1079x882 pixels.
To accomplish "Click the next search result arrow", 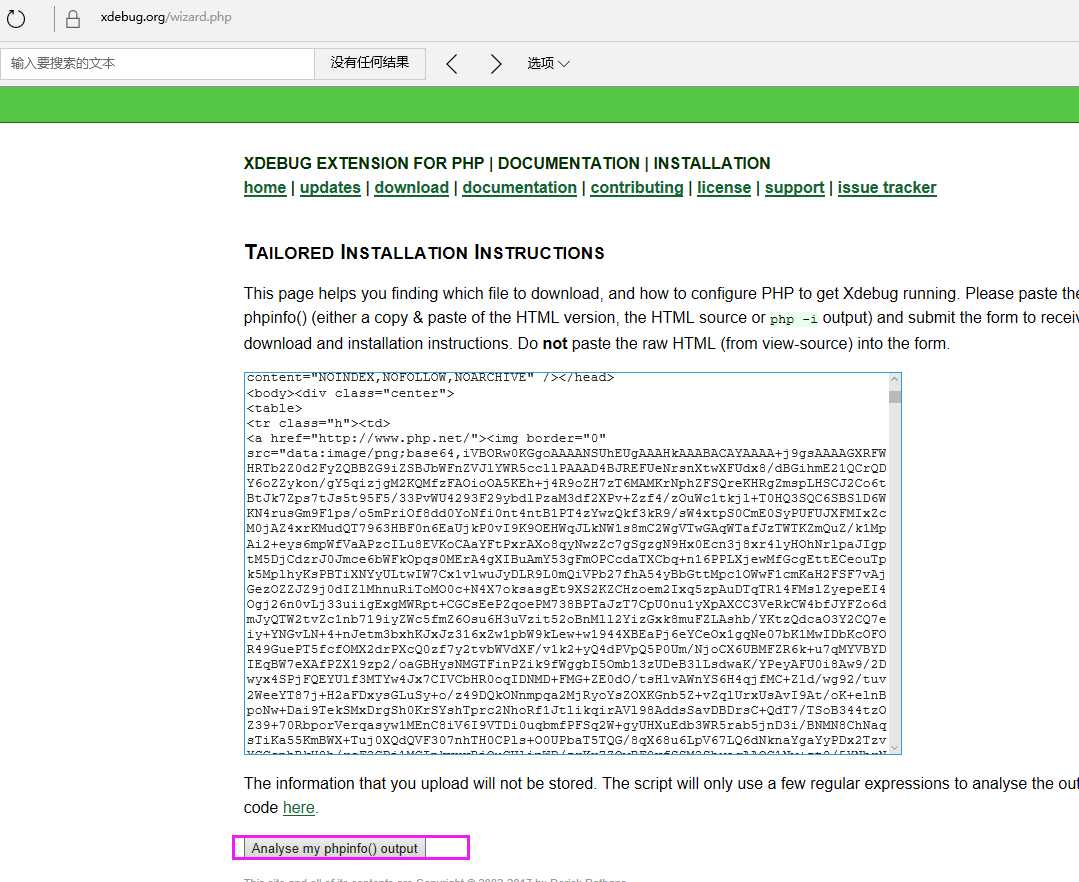I will coord(495,64).
